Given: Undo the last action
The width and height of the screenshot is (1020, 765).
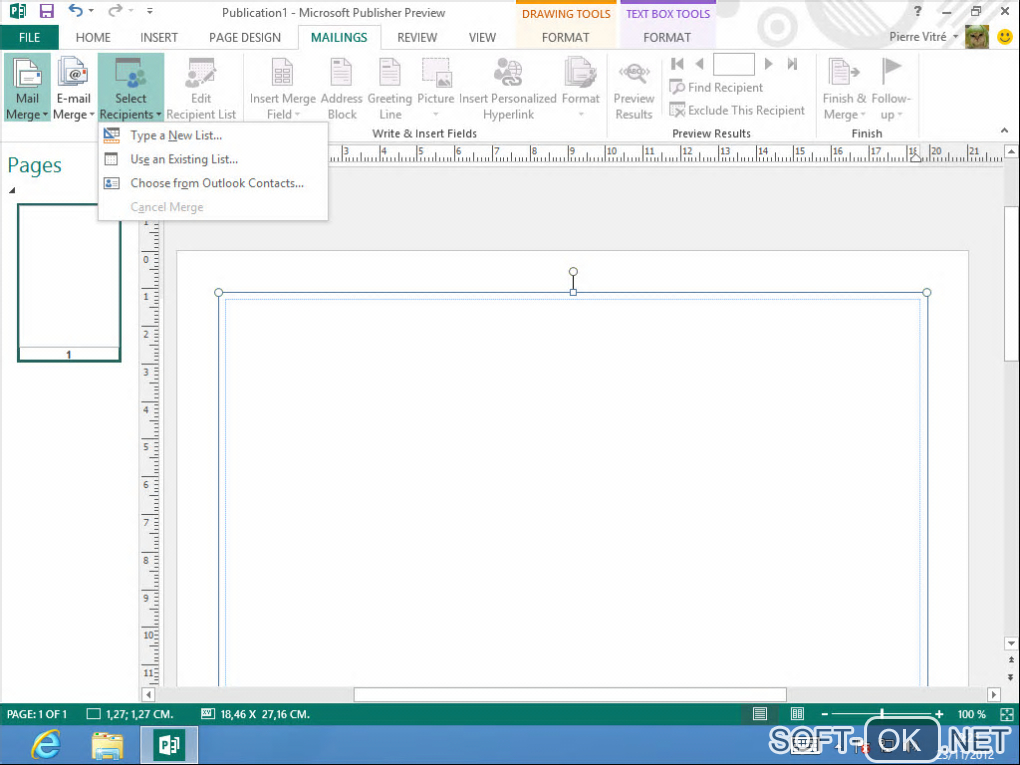Looking at the screenshot, I should 75,11.
